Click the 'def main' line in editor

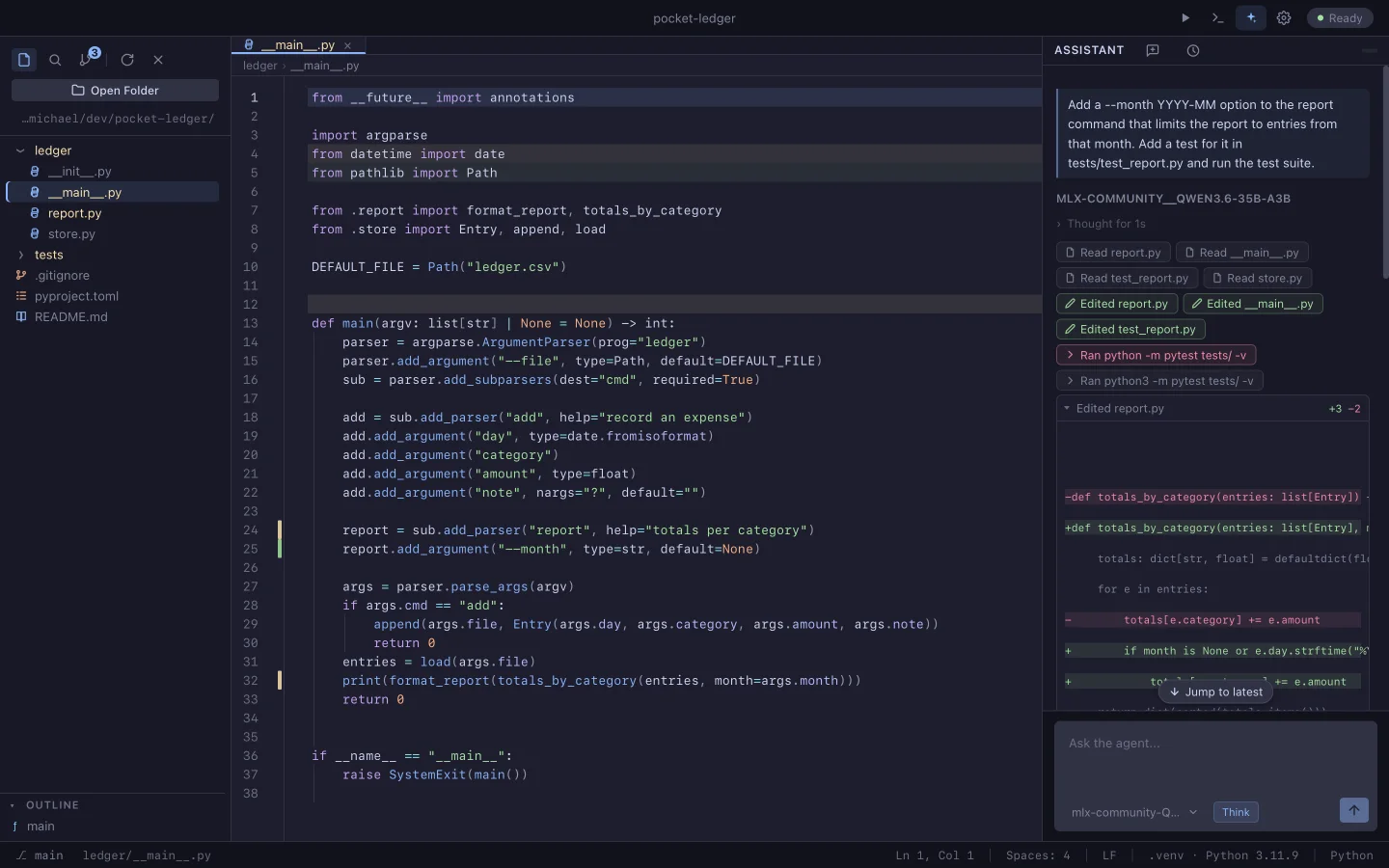click(x=493, y=323)
